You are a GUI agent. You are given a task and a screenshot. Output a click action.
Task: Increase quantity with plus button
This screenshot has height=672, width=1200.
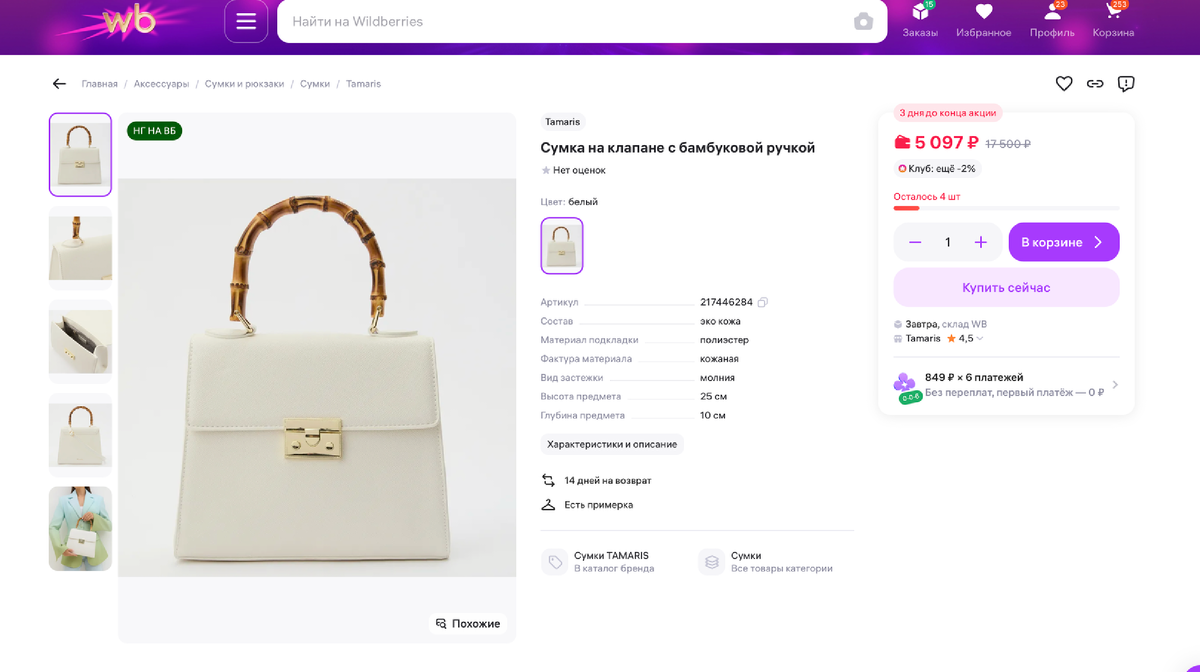click(x=981, y=242)
